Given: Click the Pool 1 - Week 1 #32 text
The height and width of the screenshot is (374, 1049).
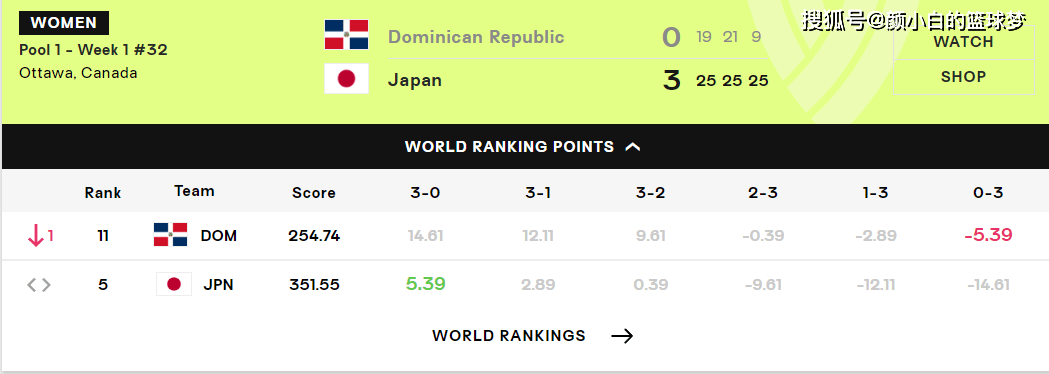Looking at the screenshot, I should click(x=94, y=50).
